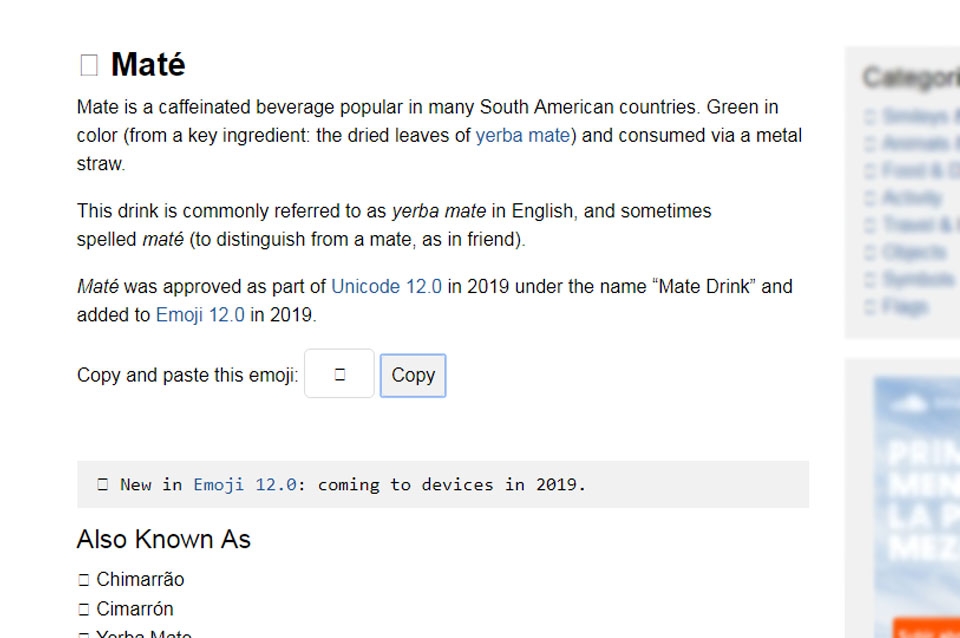Viewport: 960px width, 638px height.
Task: Click the Activity category icon in the sidebar
Action: 870,198
